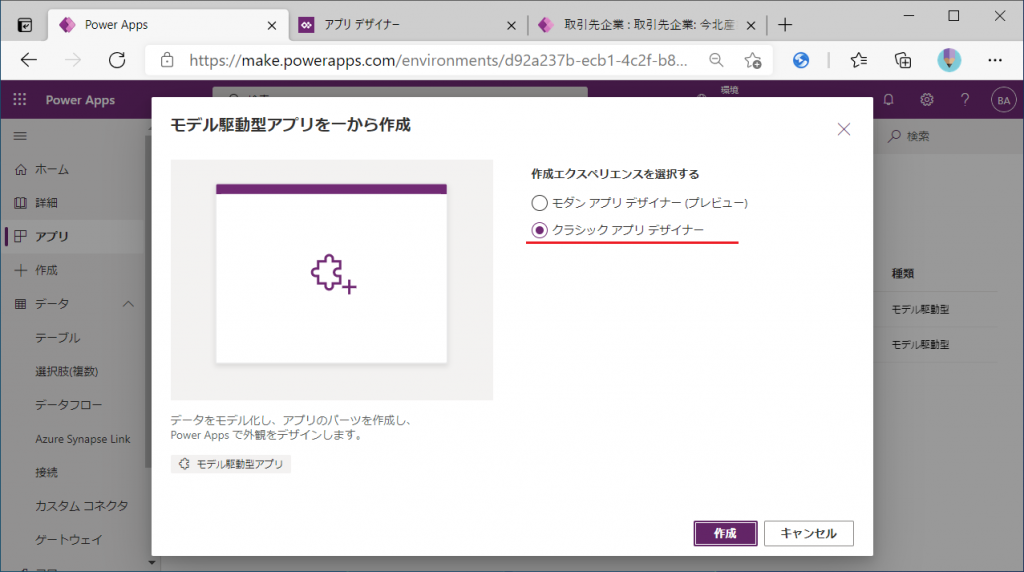Image resolution: width=1024 pixels, height=572 pixels.
Task: Toggle the hamburger navigation menu
Action: click(20, 136)
